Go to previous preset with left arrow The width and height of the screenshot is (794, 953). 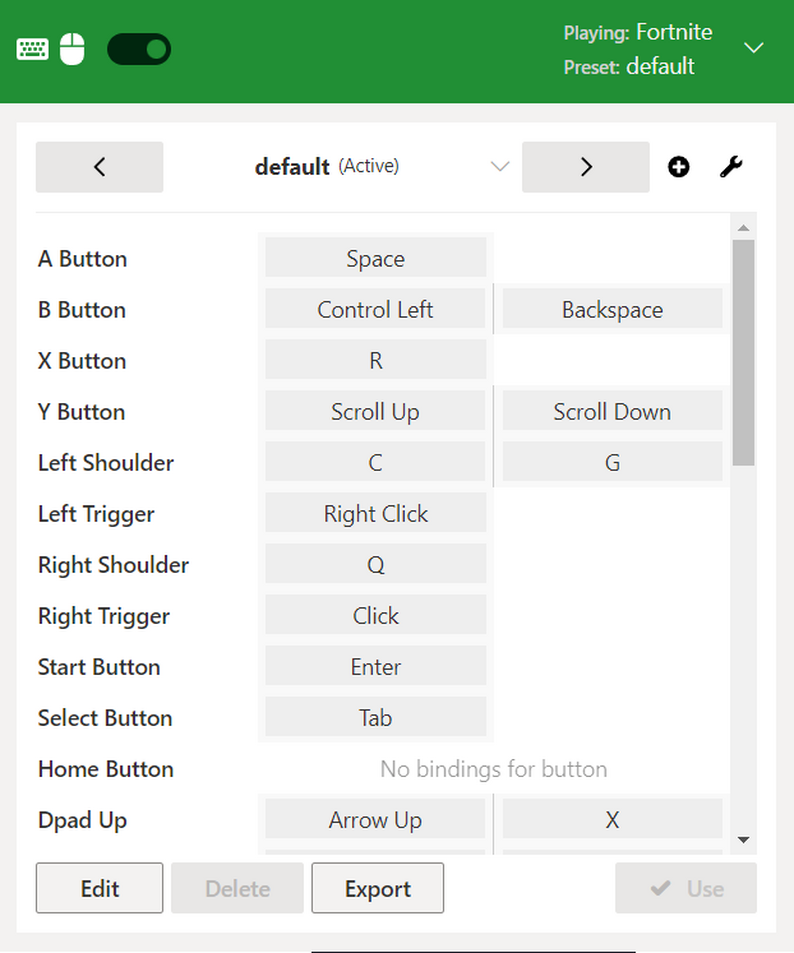(x=99, y=167)
